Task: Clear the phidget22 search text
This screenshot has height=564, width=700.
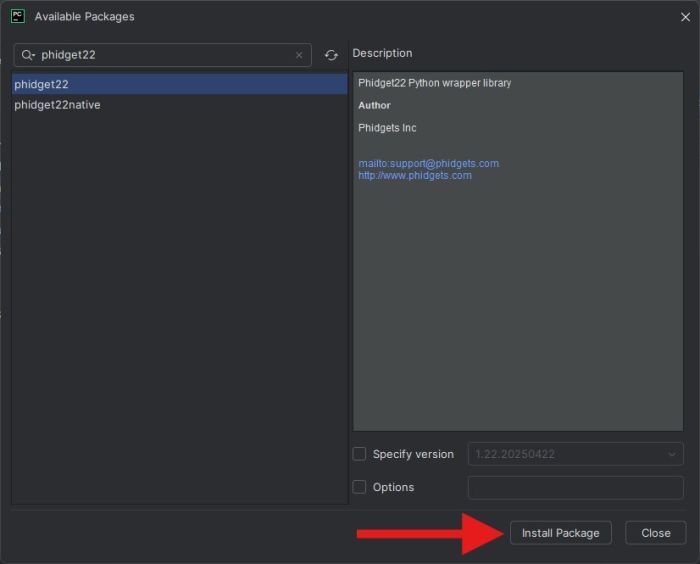Action: click(x=298, y=55)
